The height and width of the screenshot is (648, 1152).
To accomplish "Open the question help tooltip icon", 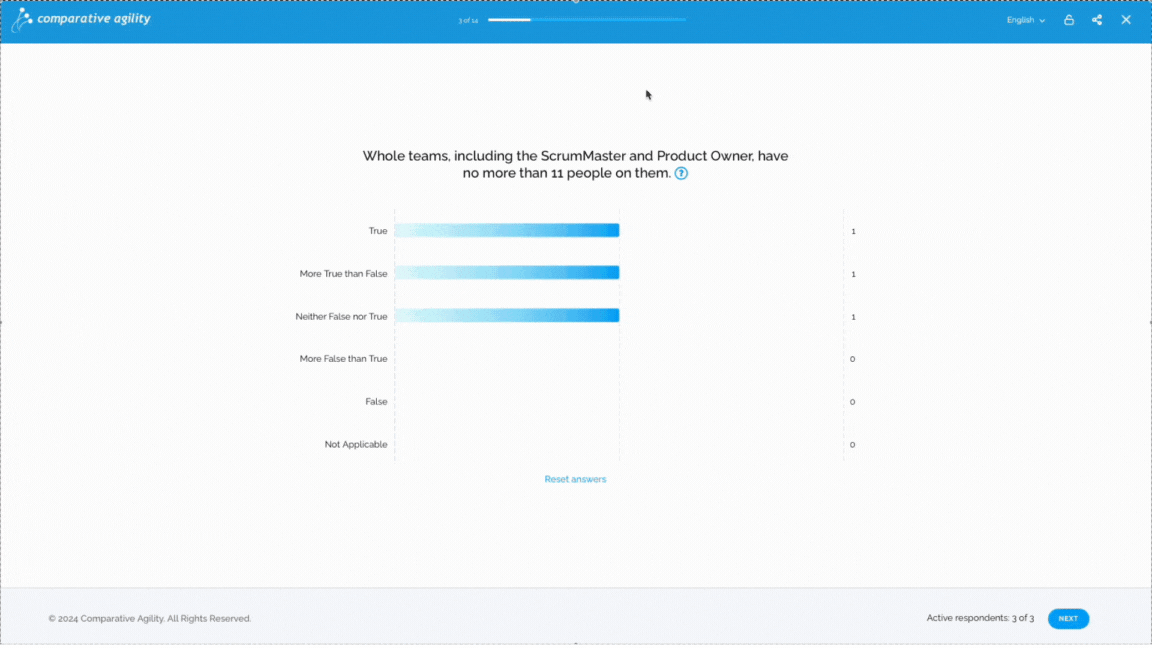I will 681,173.
